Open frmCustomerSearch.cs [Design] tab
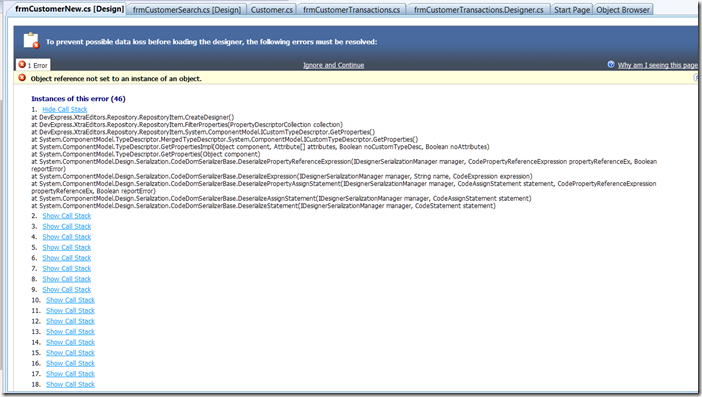Image resolution: width=702 pixels, height=397 pixels. point(187,9)
